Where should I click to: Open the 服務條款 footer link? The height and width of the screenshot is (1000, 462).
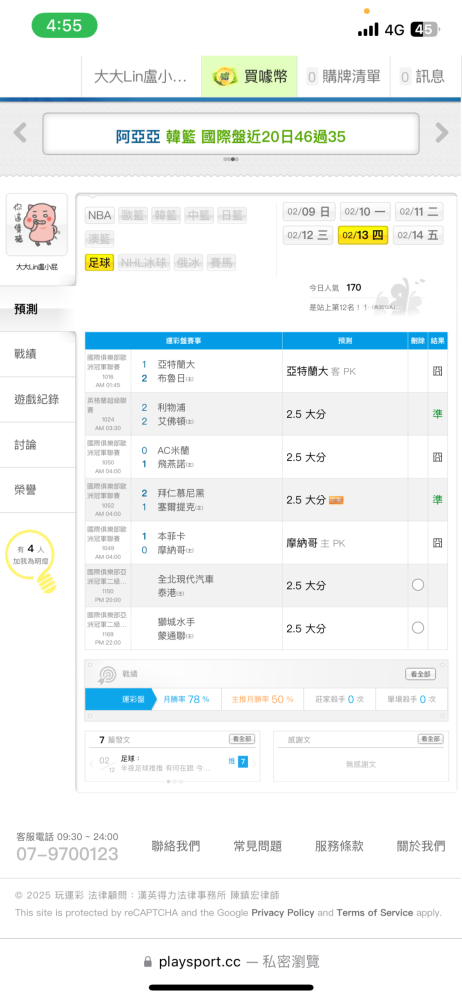pos(339,846)
